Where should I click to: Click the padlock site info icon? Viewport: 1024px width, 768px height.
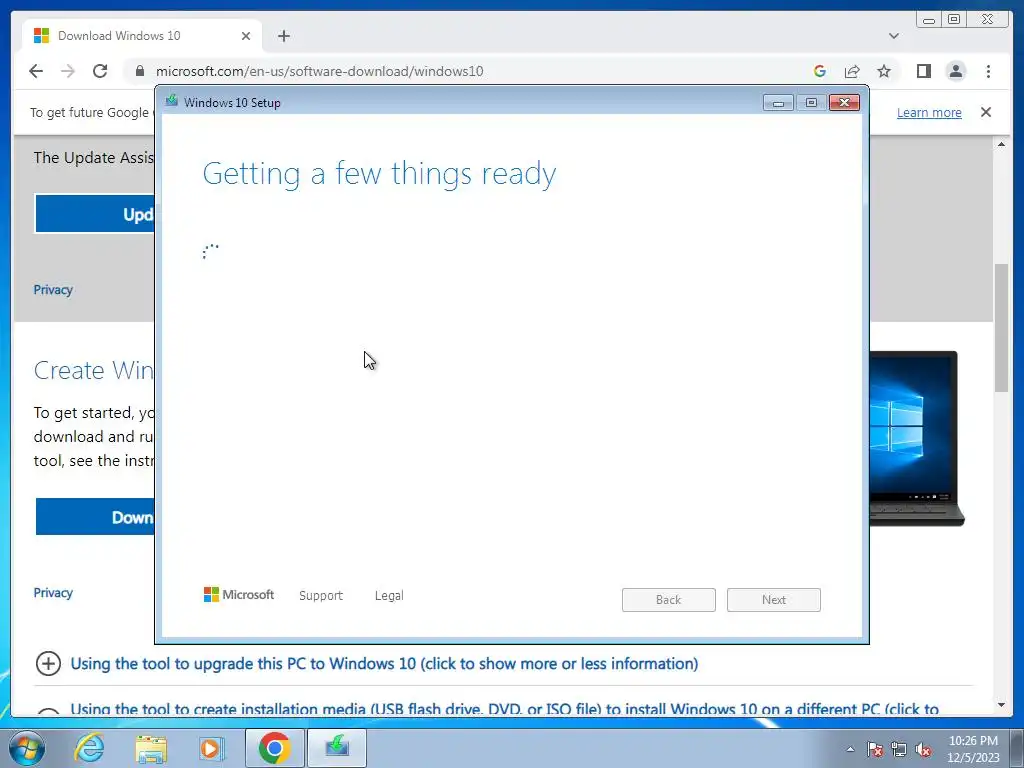tap(139, 71)
